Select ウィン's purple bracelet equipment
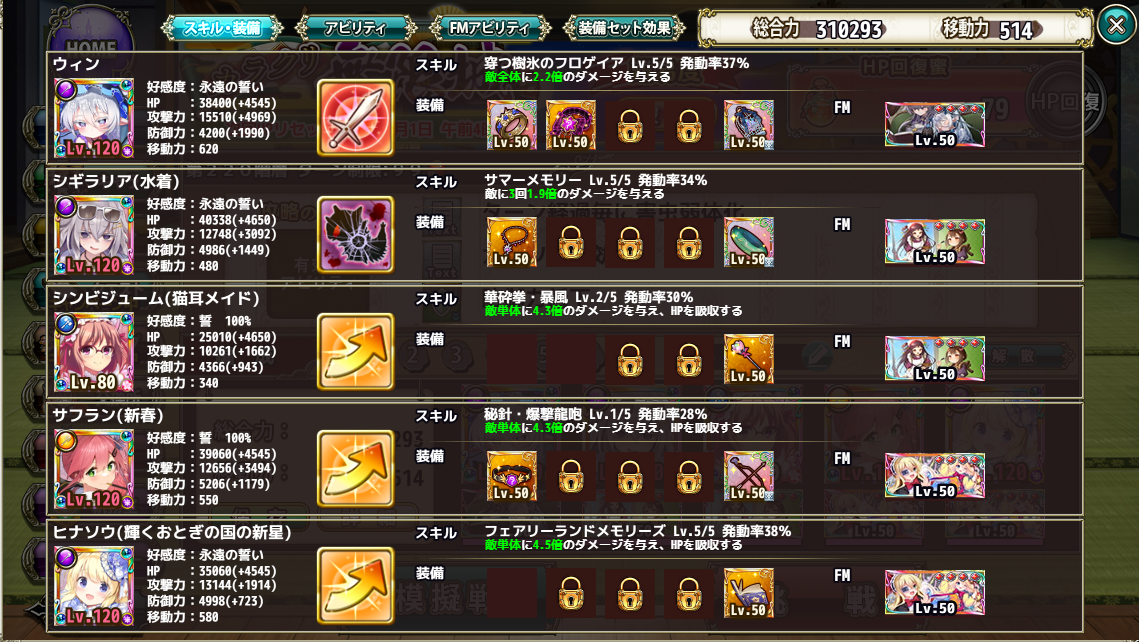The height and width of the screenshot is (642, 1139). pyautogui.click(x=571, y=125)
